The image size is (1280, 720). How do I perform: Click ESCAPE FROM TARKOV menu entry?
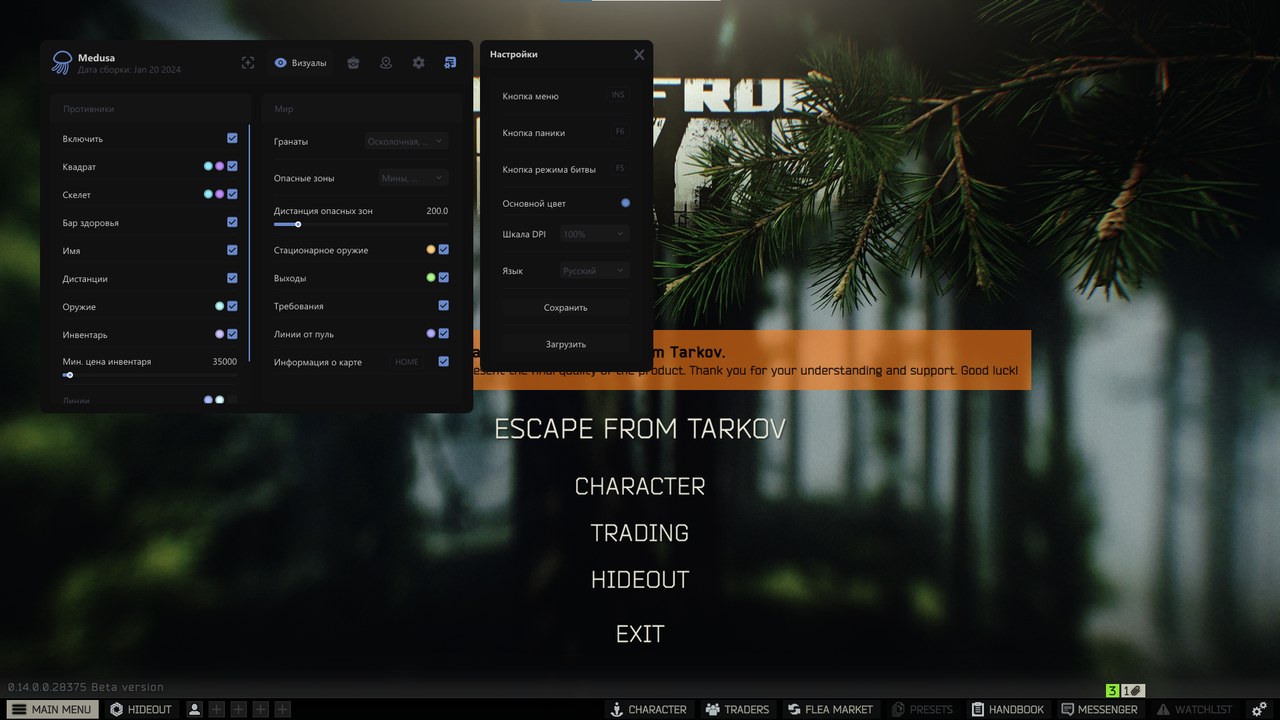coord(640,429)
